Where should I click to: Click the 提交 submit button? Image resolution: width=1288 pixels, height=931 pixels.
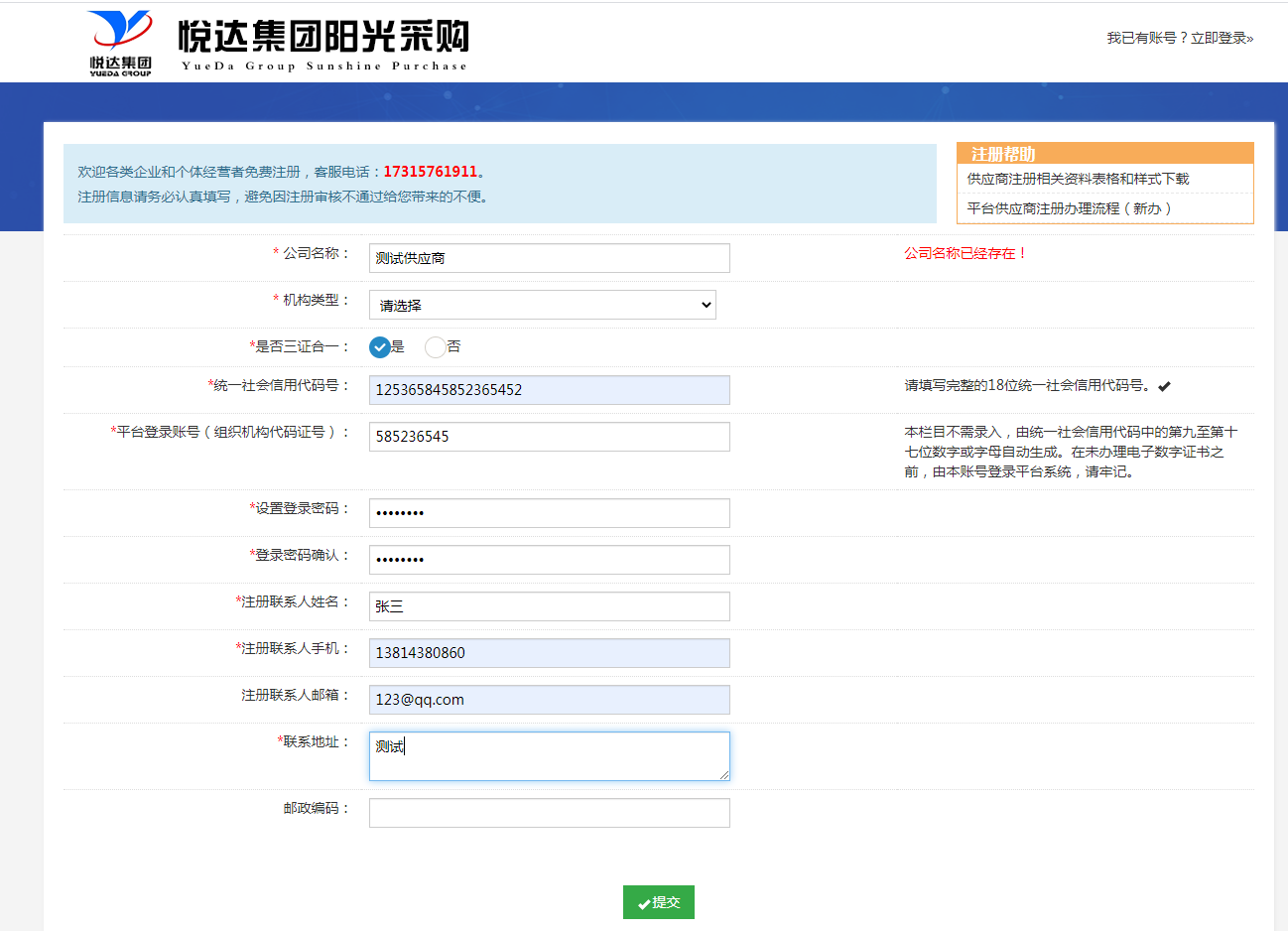pyautogui.click(x=658, y=902)
